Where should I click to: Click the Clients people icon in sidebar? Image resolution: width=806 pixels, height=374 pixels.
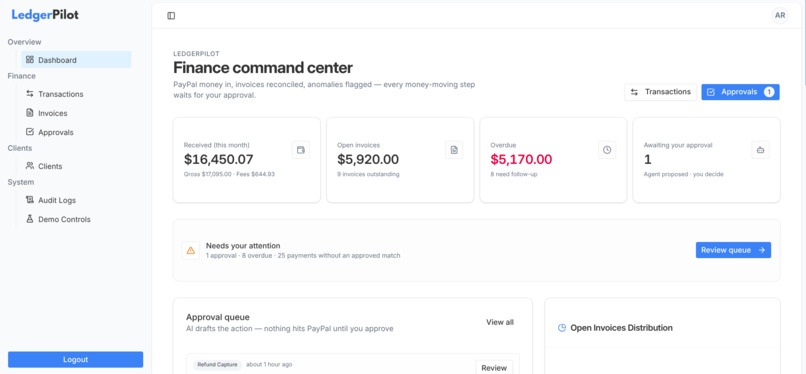coord(30,166)
